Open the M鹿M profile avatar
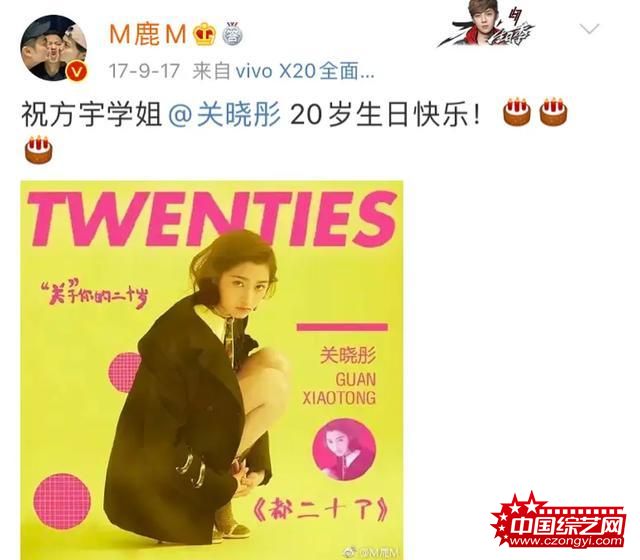The height and width of the screenshot is (560, 640). [54, 48]
